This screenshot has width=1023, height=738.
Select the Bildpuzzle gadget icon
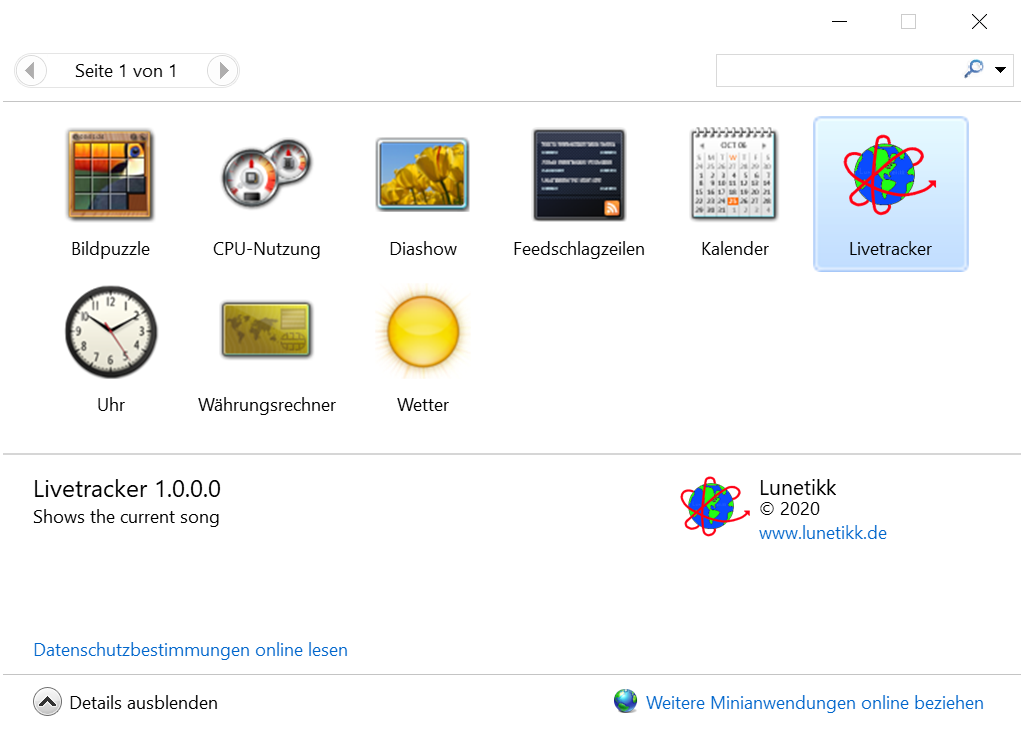coord(110,174)
